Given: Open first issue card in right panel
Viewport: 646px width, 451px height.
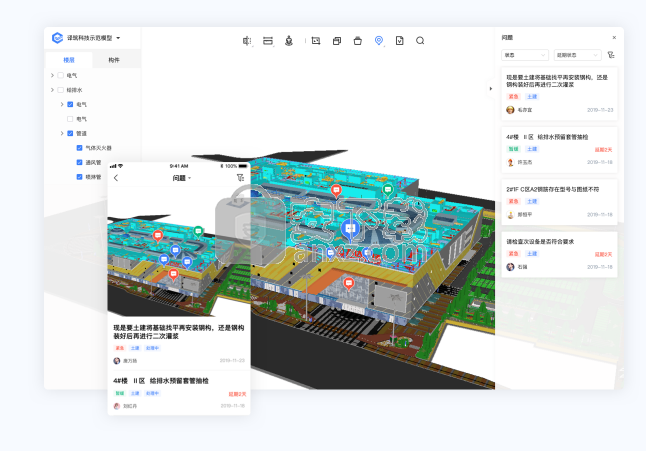Looking at the screenshot, I should pos(559,94).
